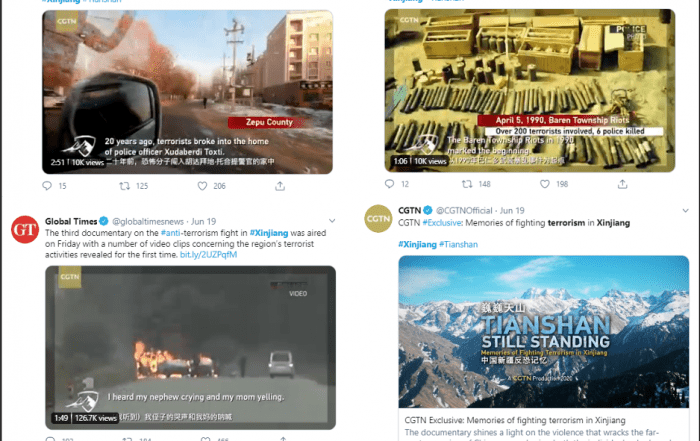
Task: Share the Baren Township Riots tweet
Action: (x=622, y=183)
